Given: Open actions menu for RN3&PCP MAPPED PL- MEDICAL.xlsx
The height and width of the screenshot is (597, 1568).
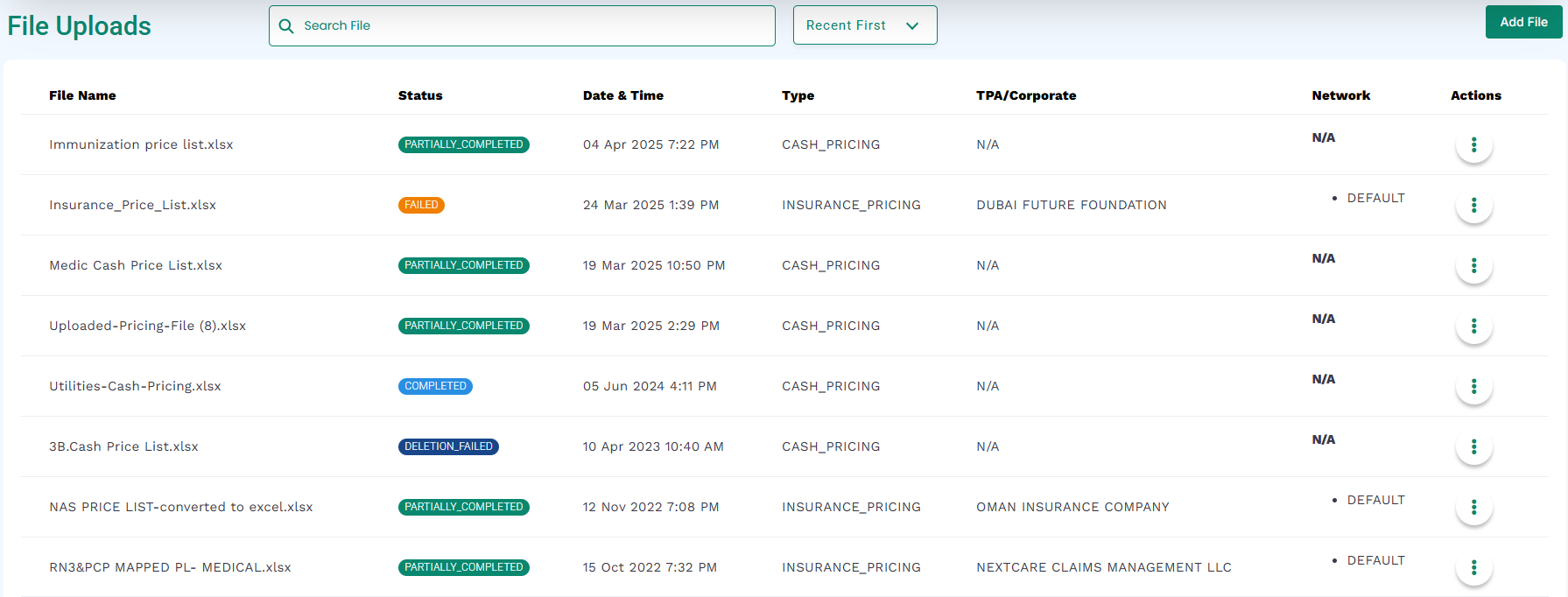Looking at the screenshot, I should [x=1473, y=567].
